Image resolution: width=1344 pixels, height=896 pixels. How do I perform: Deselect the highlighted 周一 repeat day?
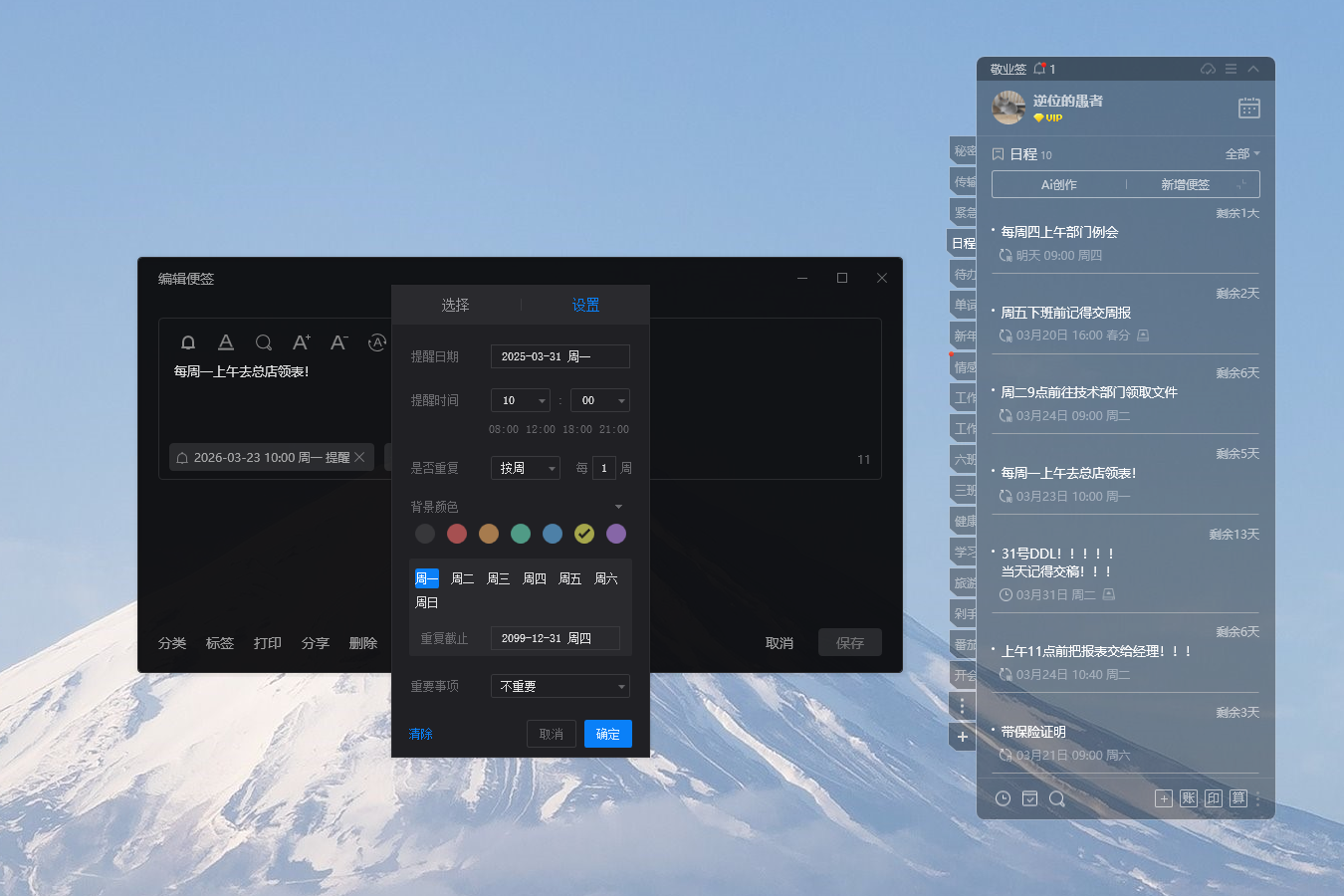(x=426, y=577)
